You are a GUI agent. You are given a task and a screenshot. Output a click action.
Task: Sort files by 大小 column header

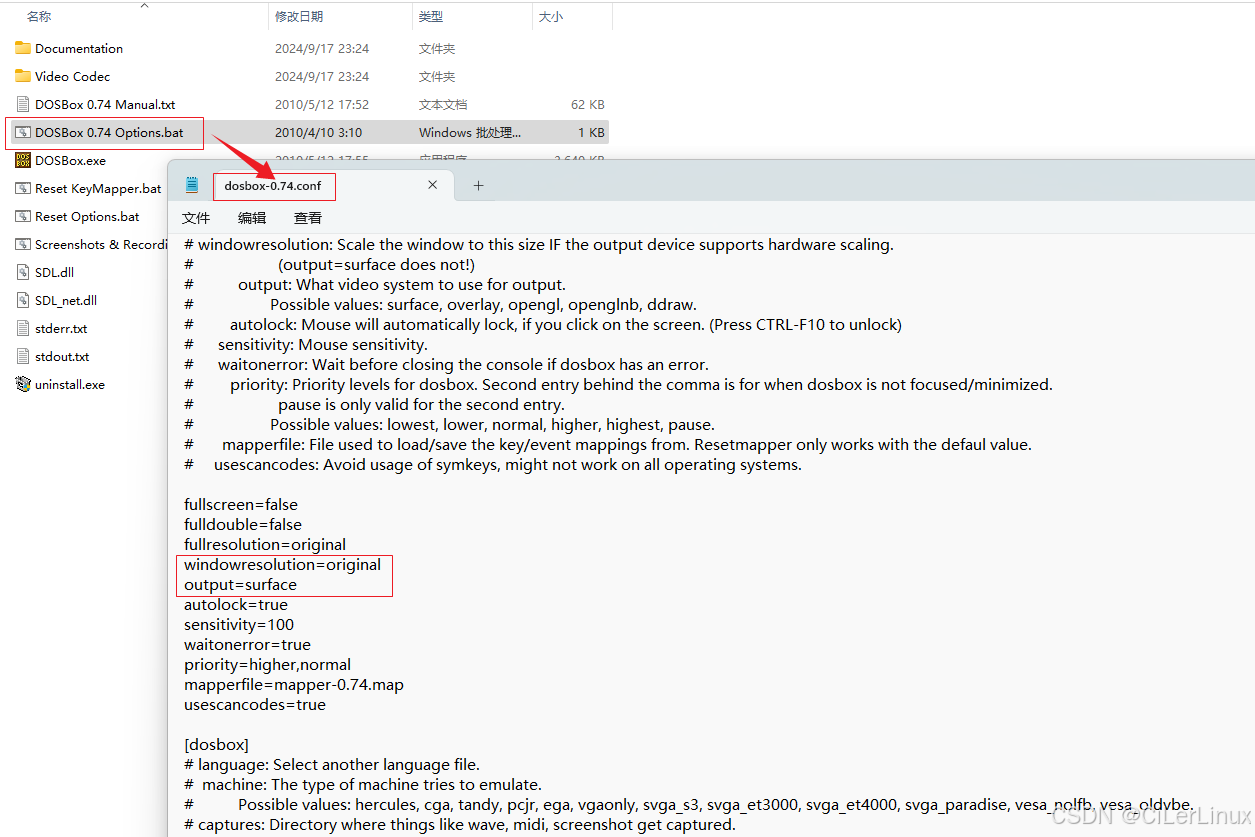[x=551, y=17]
